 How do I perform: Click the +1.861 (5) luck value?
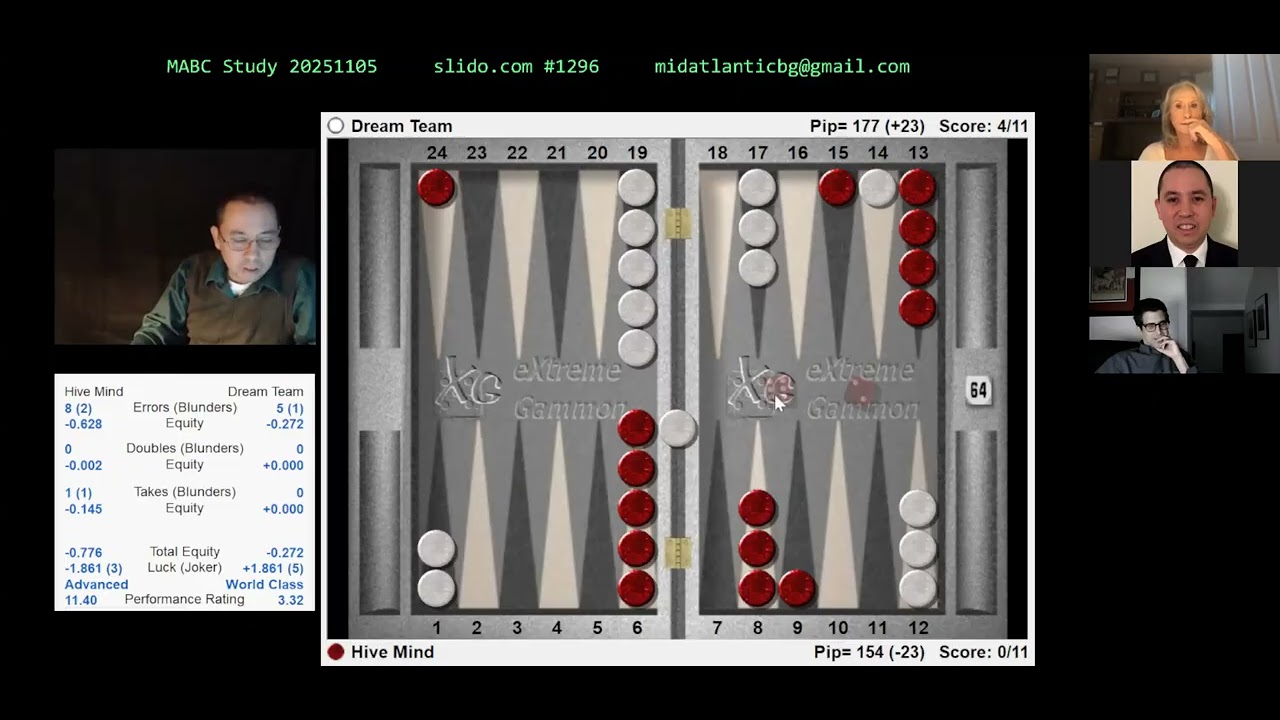pos(273,568)
